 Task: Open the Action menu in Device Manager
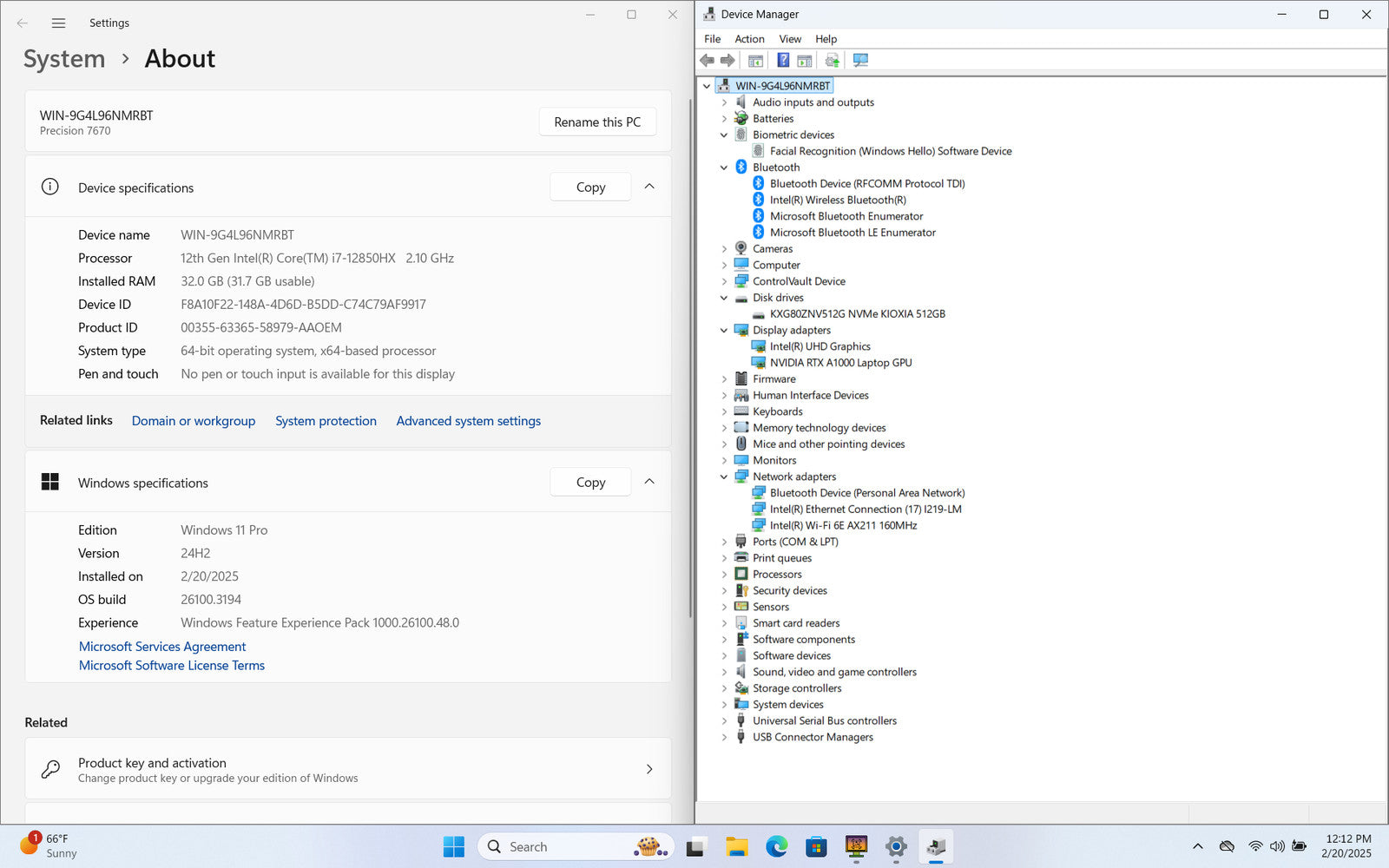point(749,39)
